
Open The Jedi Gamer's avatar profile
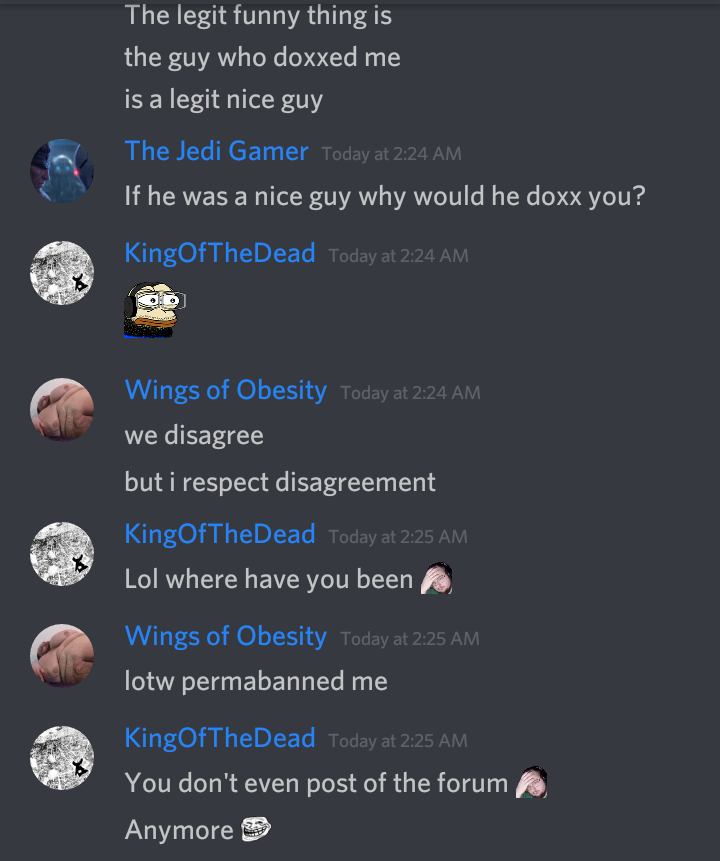[62, 170]
